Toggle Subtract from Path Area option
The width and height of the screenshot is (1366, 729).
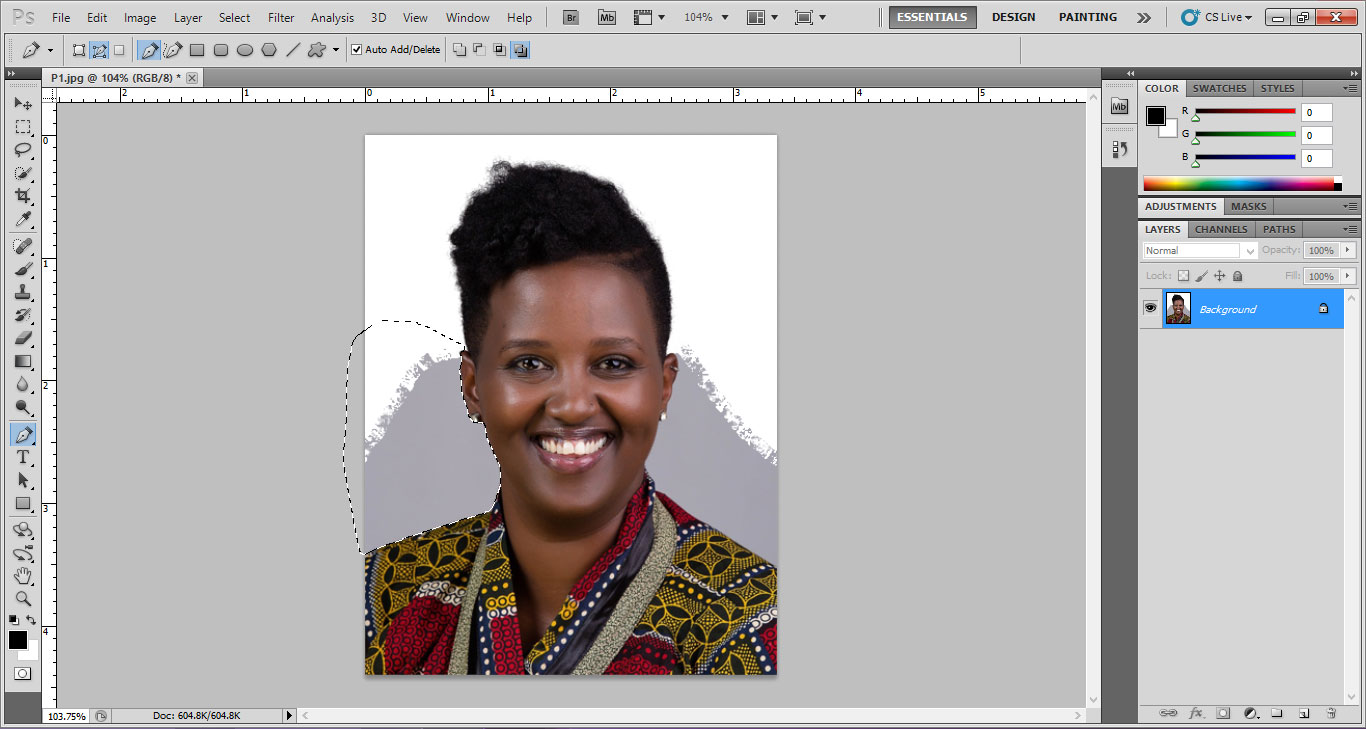pos(479,49)
